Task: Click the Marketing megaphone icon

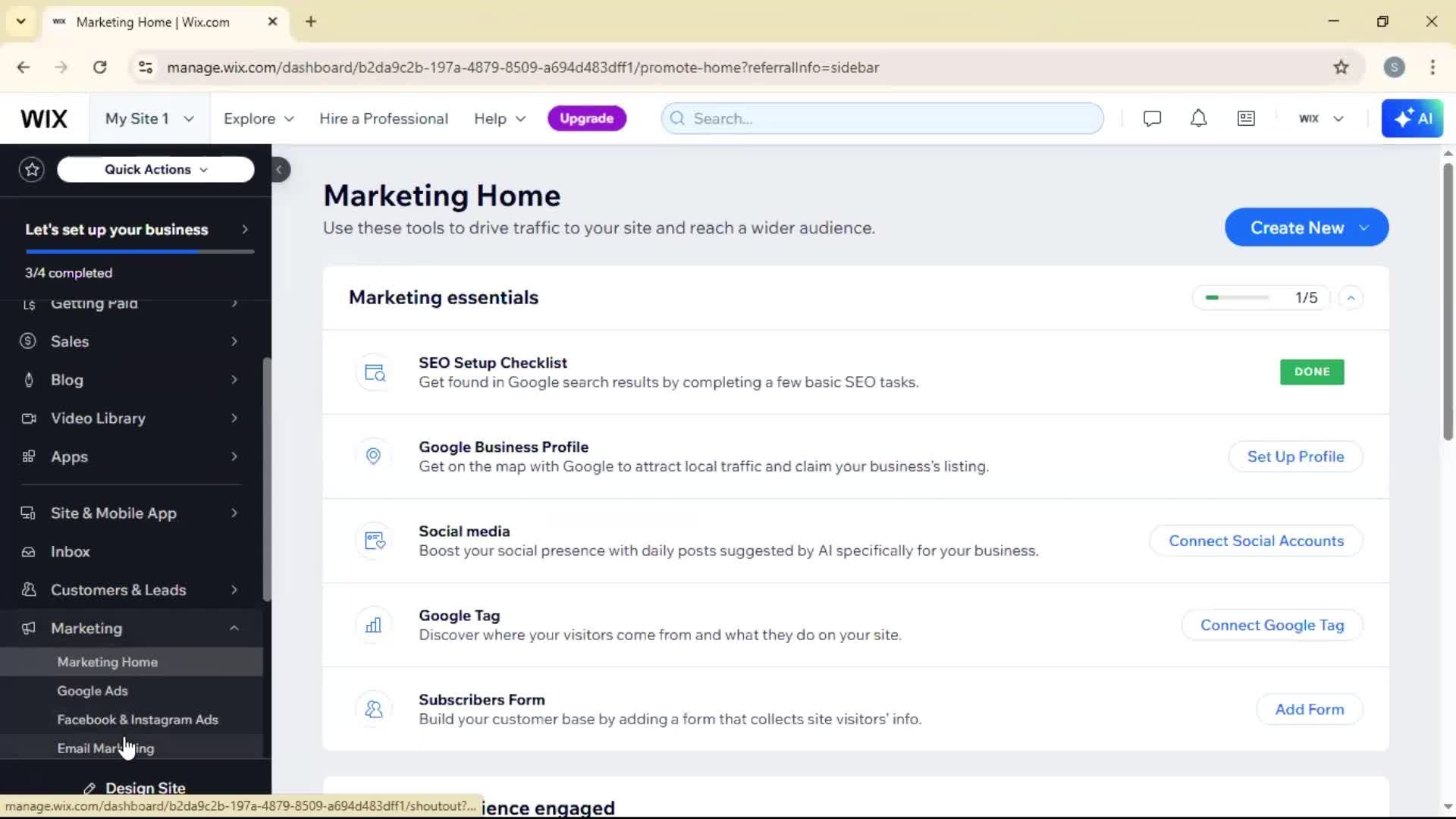Action: [x=29, y=629]
